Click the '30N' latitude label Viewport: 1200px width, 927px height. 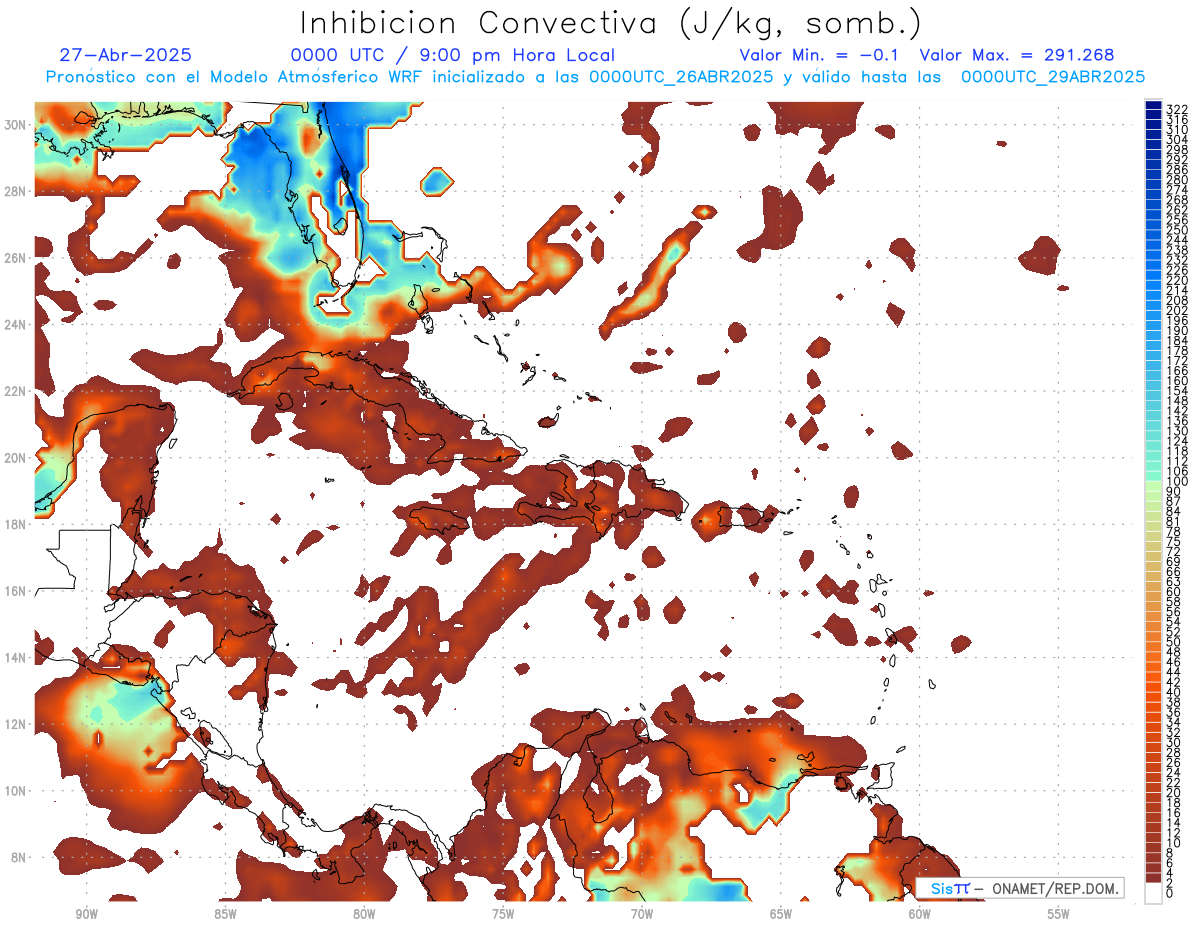click(x=17, y=124)
